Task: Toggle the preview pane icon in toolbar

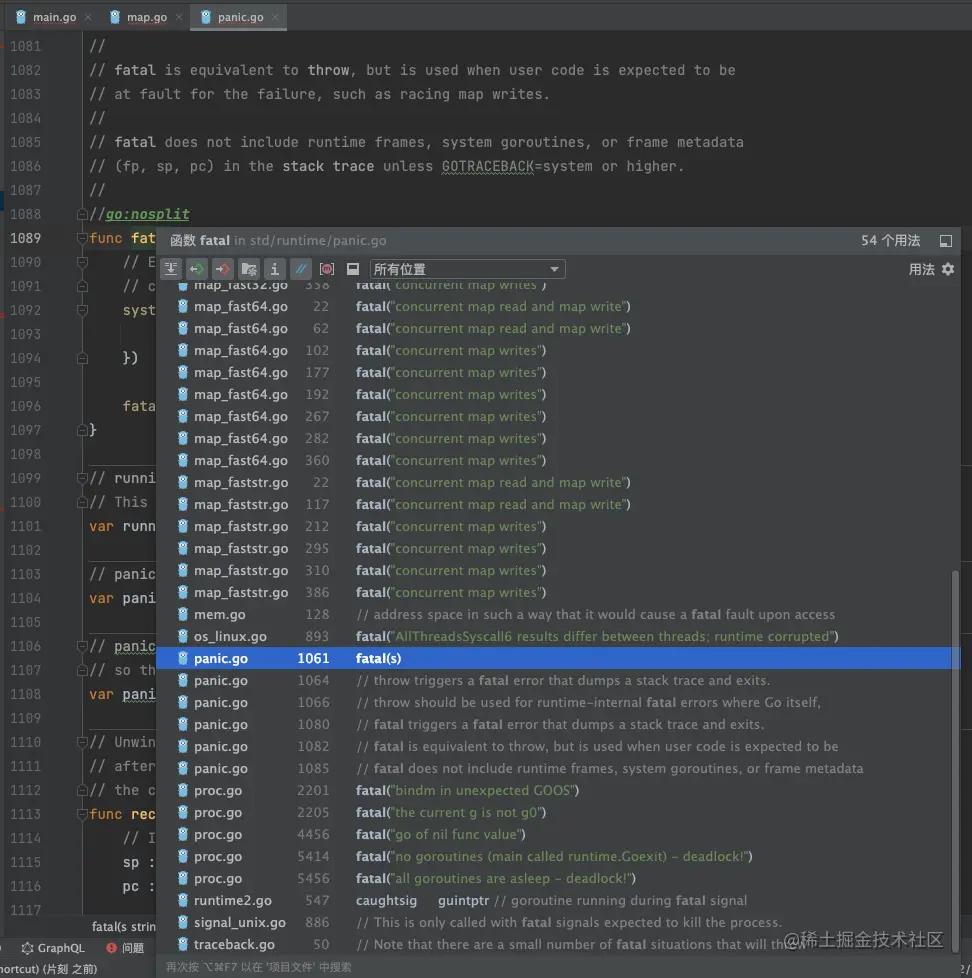Action: [353, 269]
